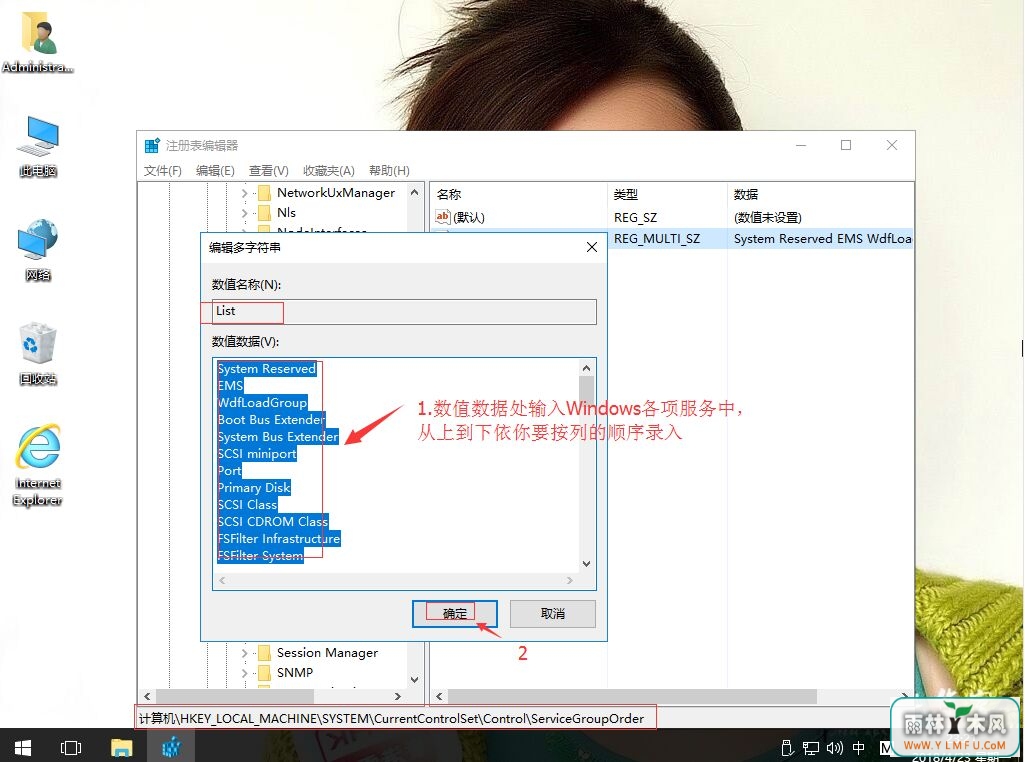Viewport: 1025px width, 762px height.
Task: Open File Explorer from taskbar
Action: [x=122, y=747]
